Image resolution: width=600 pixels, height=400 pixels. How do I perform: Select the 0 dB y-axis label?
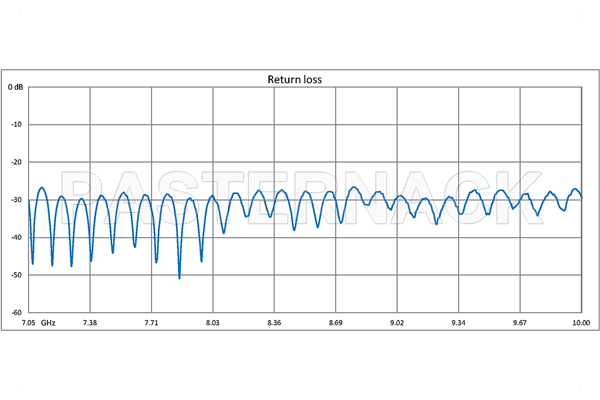pyautogui.click(x=16, y=87)
